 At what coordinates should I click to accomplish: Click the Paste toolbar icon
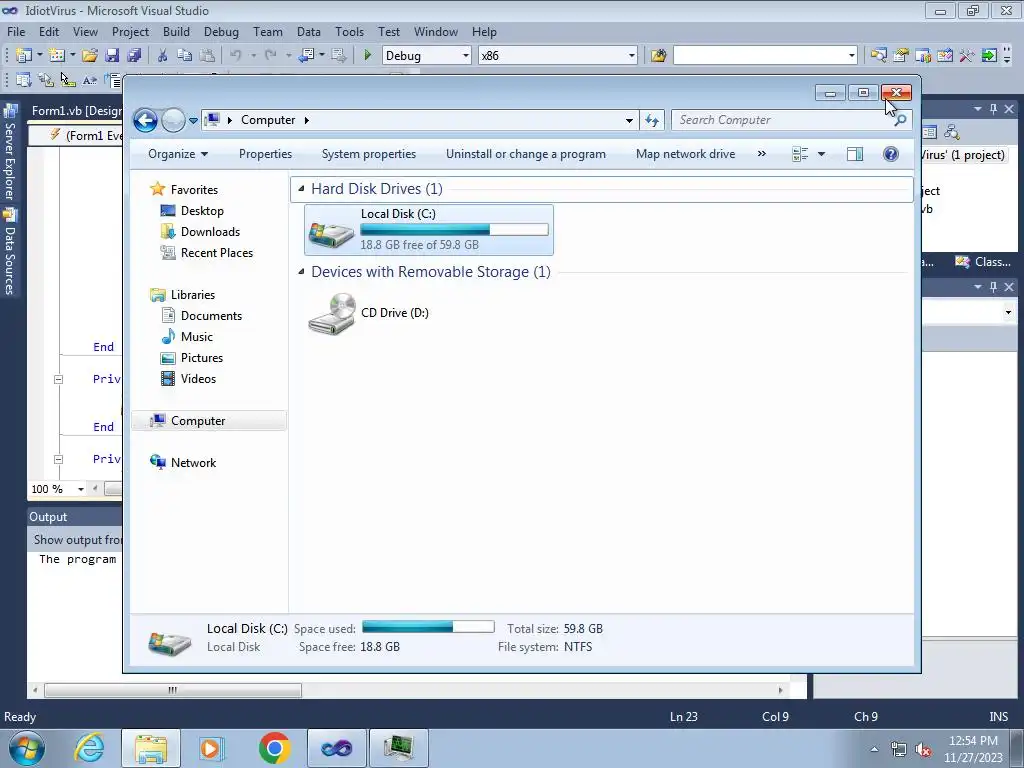207,56
